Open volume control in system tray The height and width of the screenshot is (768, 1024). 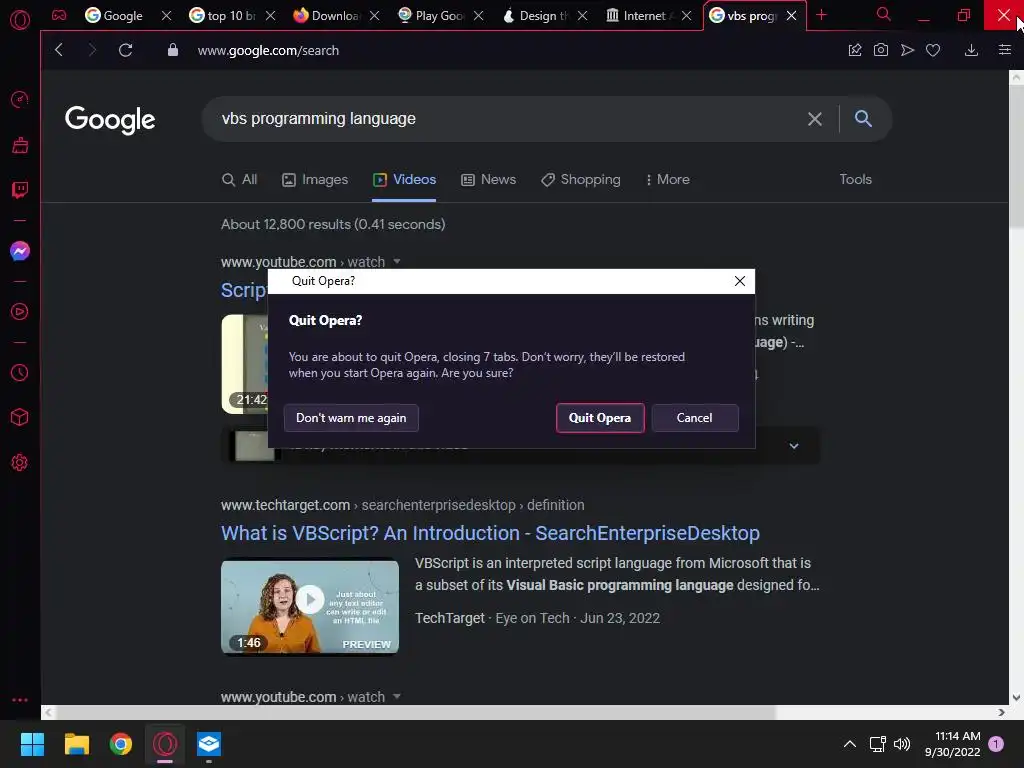point(902,744)
